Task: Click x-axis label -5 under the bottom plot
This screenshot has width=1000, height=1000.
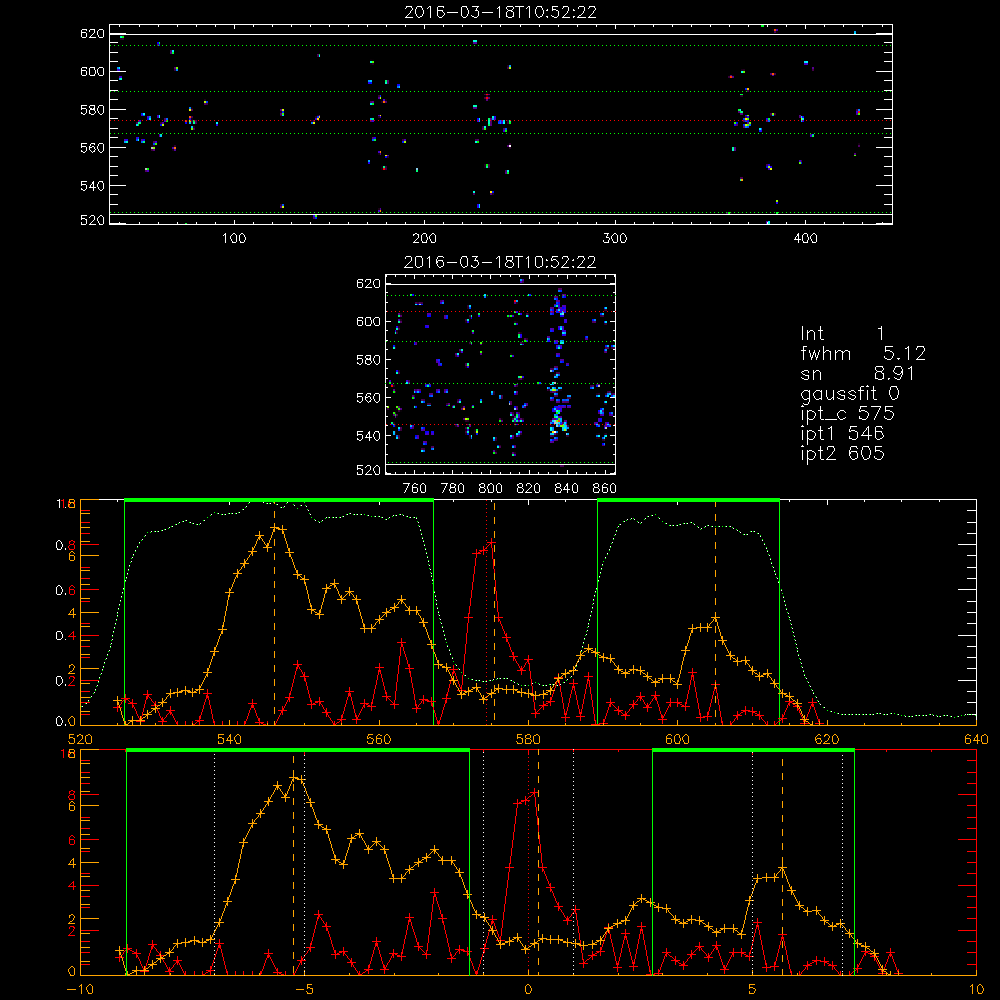Action: pos(305,990)
